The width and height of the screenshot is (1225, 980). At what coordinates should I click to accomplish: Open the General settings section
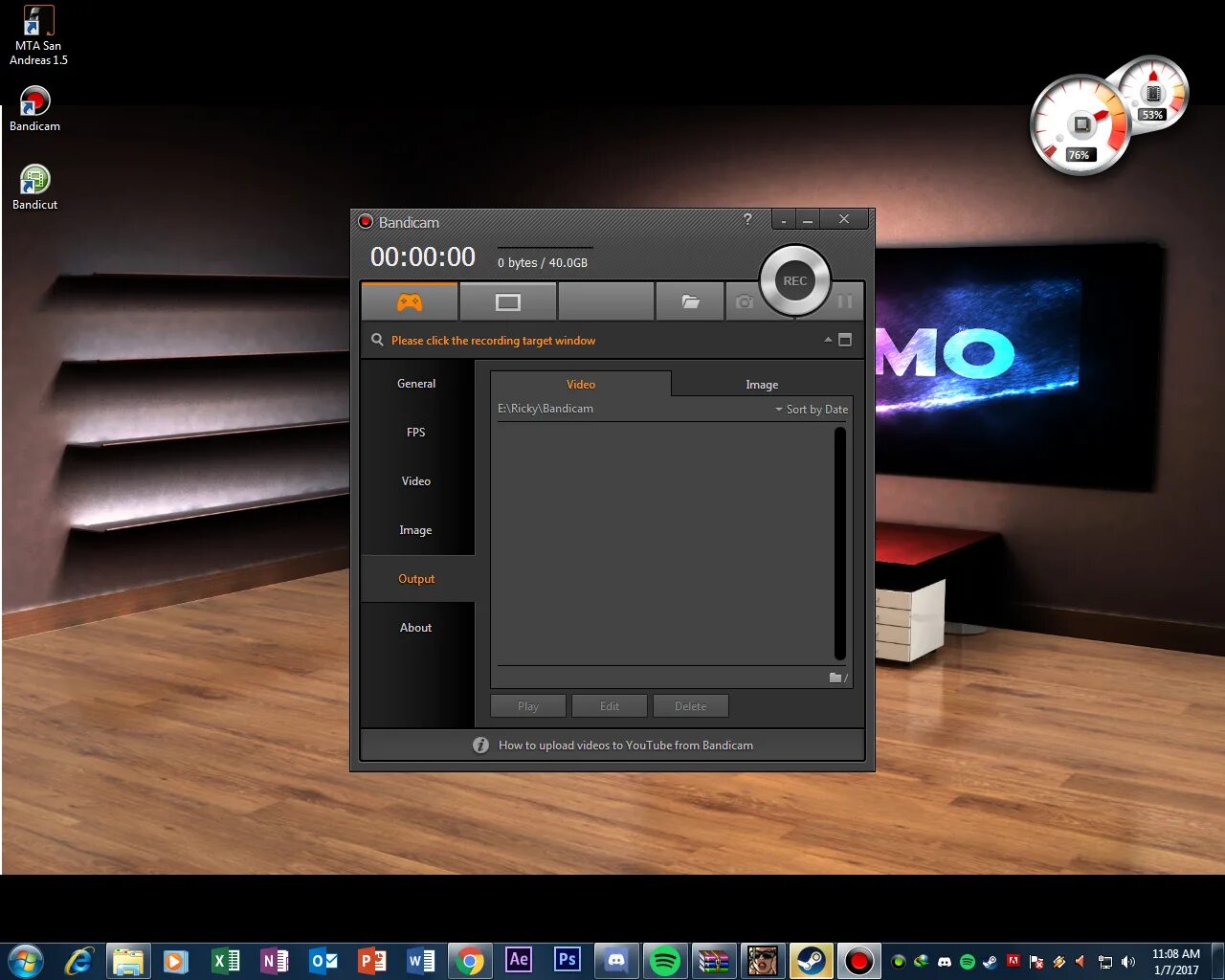416,384
